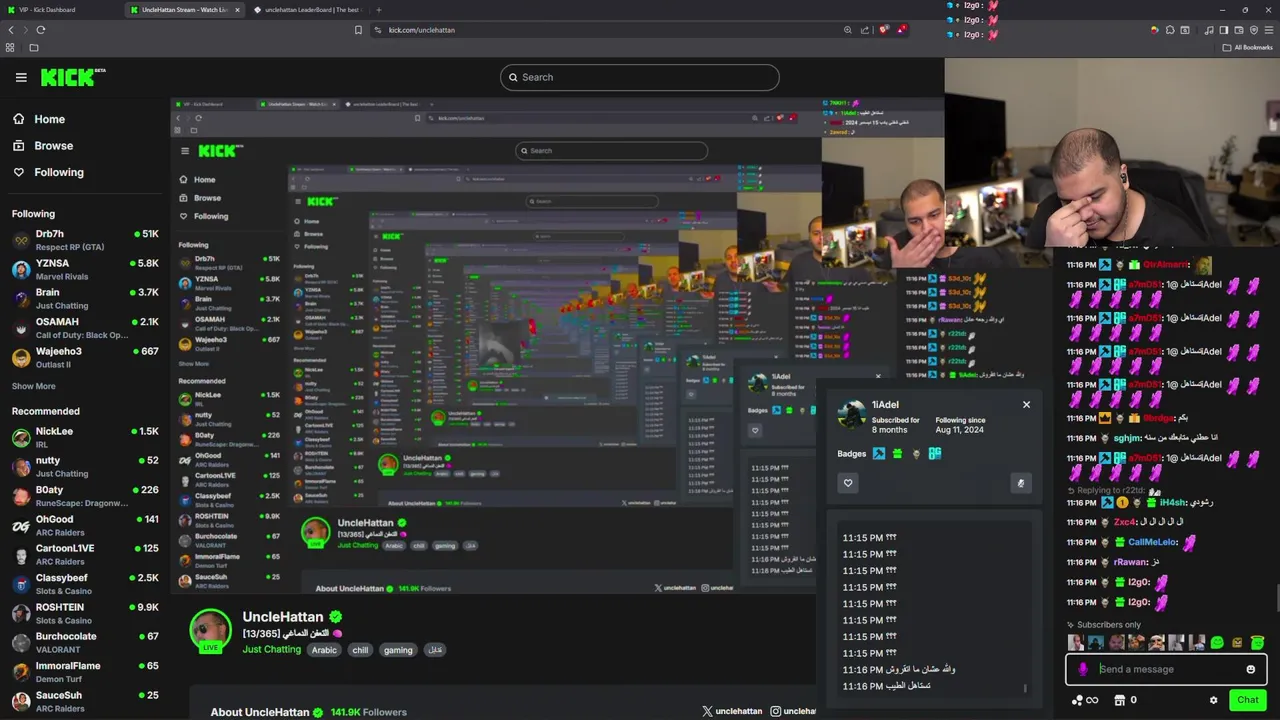Switch to unclehattan LeaderBoard tab

[x=309, y=10]
